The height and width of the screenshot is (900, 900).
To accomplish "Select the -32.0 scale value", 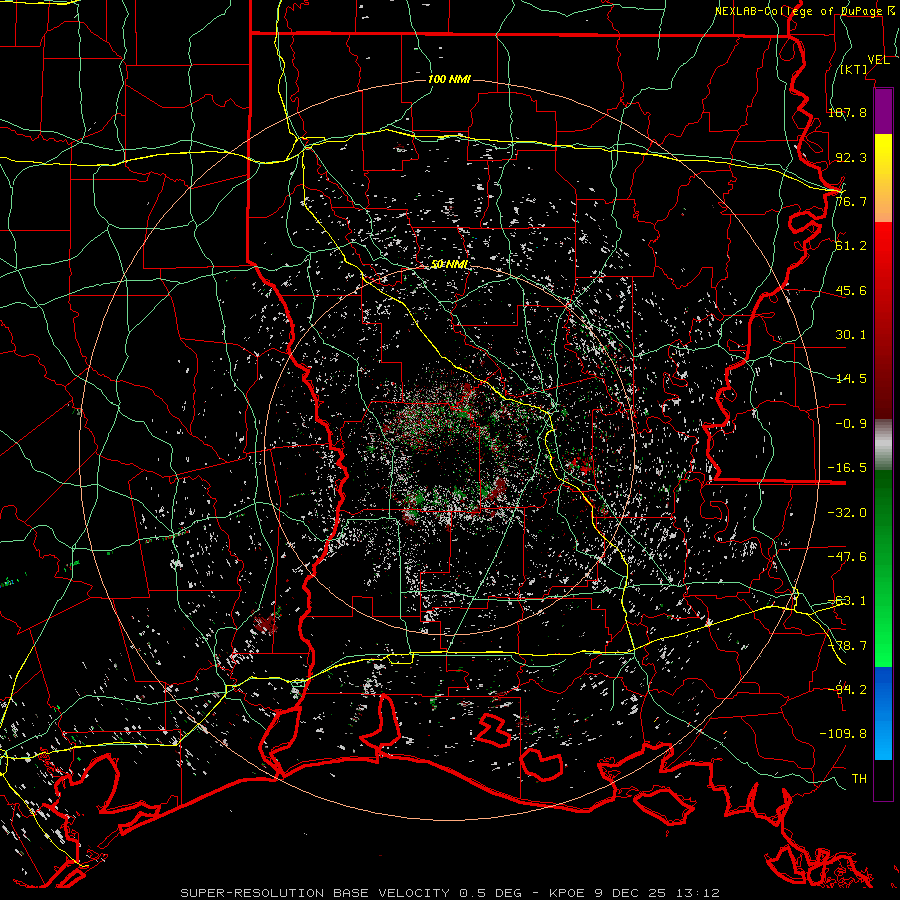I will [x=847, y=513].
